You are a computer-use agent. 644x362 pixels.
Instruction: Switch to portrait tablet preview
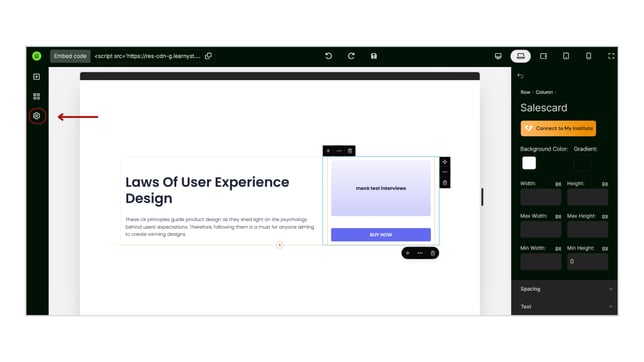click(x=566, y=56)
